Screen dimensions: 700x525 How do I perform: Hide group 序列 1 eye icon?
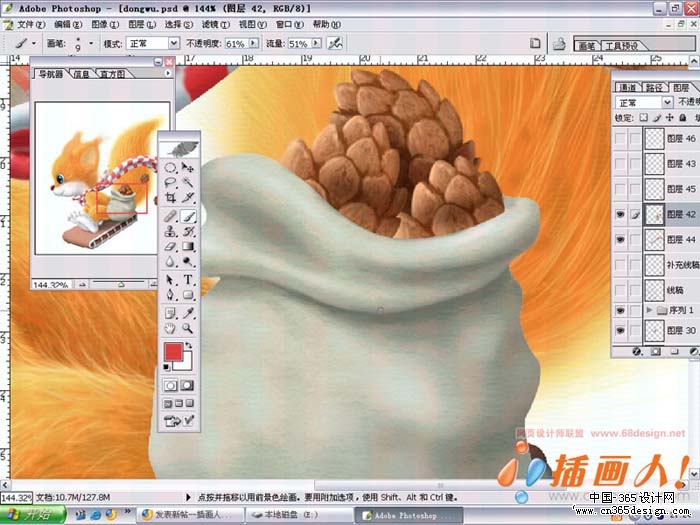(620, 310)
